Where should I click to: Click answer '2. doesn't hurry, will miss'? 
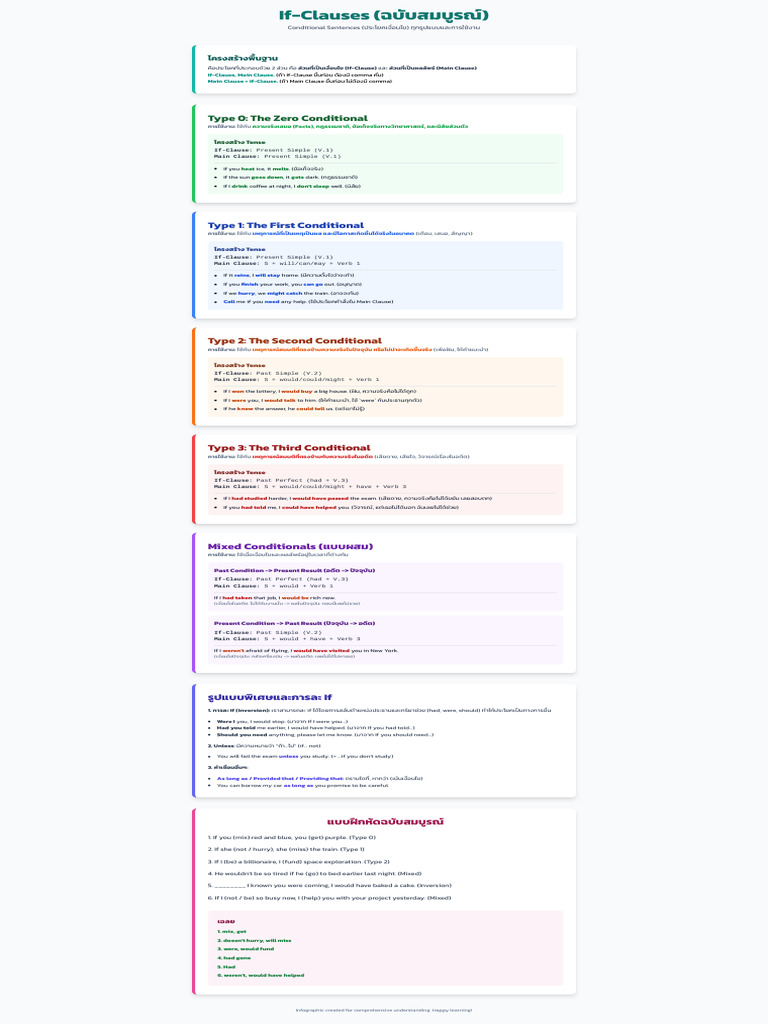click(x=254, y=941)
